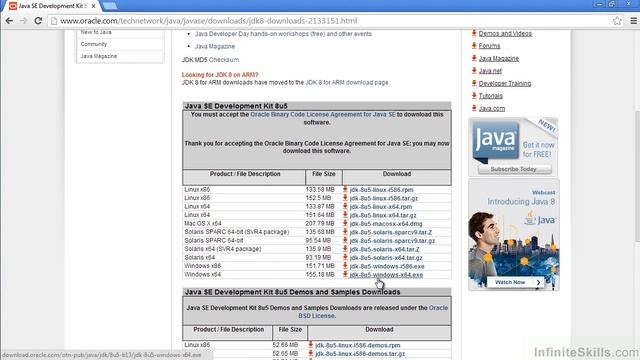Click download arrow icon beside jdk-8u5-solaris-sparcv9.tar.gz
Image resolution: width=640 pixels, height=360 pixels.
coord(345,240)
